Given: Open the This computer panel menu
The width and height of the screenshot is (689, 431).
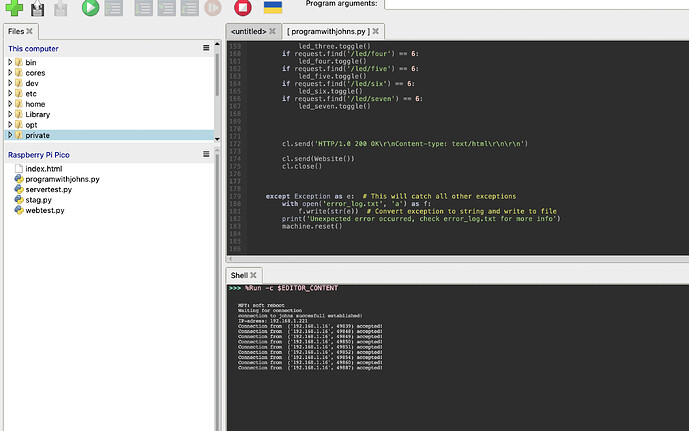Looking at the screenshot, I should click(x=206, y=48).
